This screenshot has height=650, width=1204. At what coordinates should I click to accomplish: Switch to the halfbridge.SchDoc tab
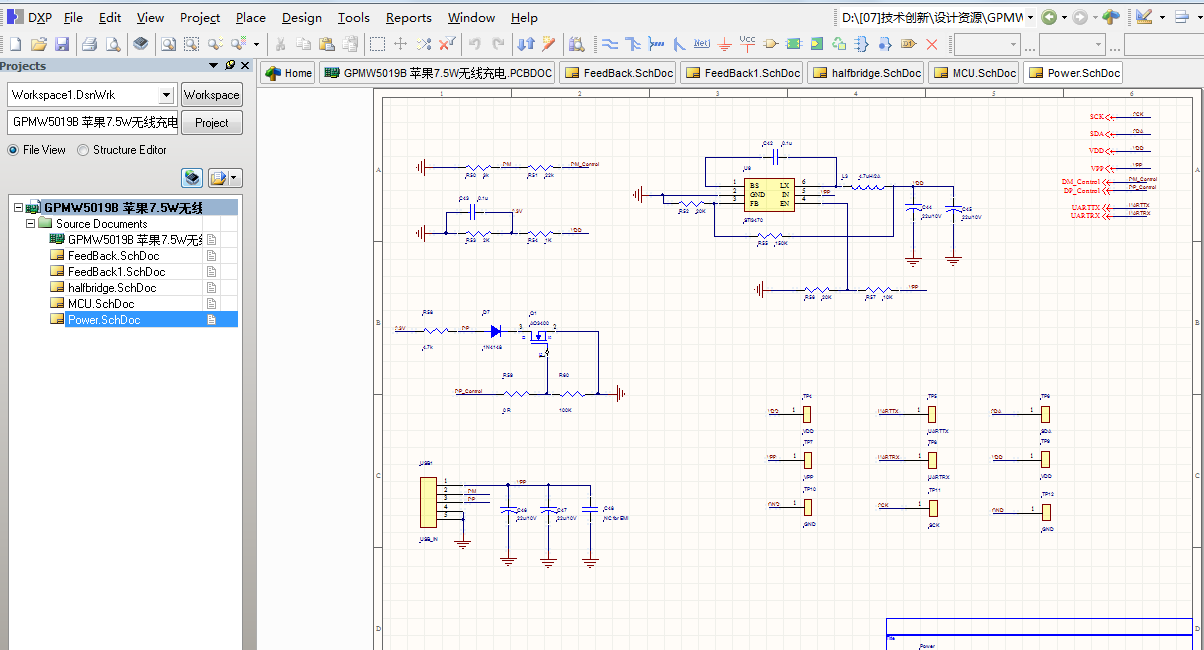[867, 73]
